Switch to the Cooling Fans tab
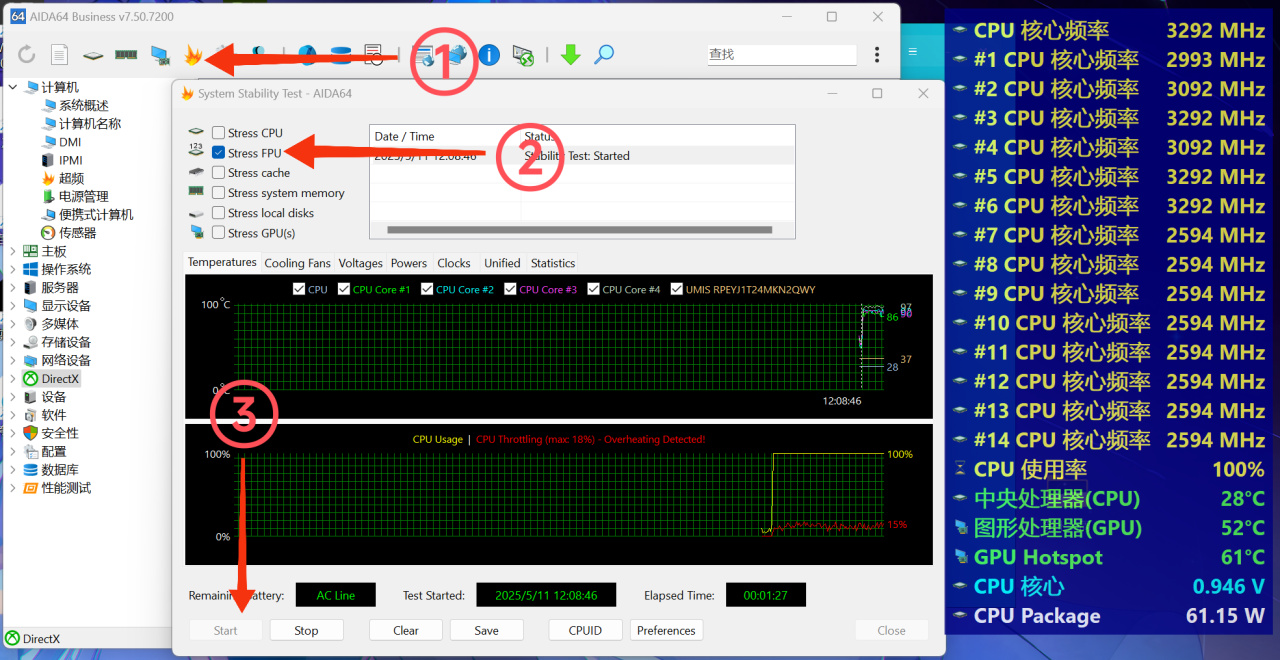1280x660 pixels. (297, 263)
